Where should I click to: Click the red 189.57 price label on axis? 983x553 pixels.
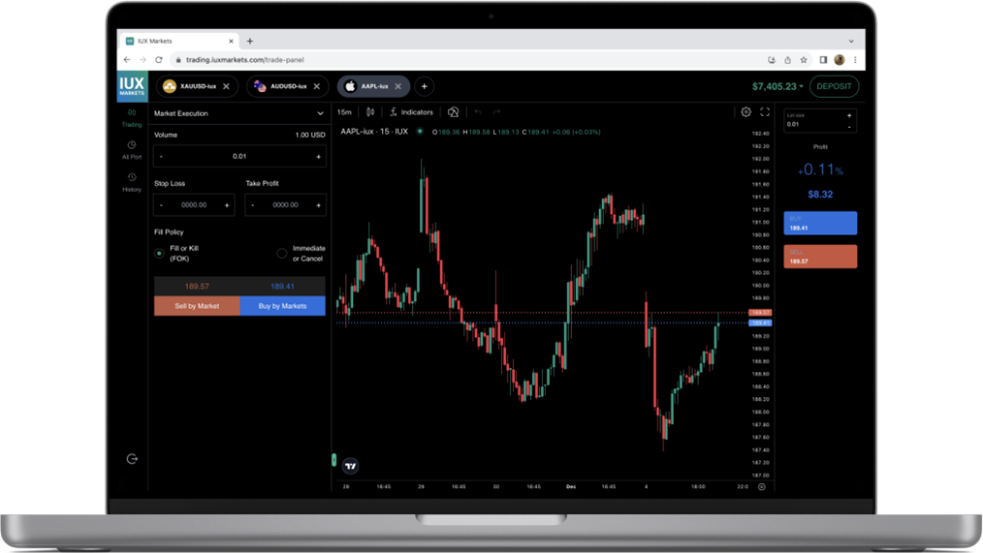click(x=760, y=312)
